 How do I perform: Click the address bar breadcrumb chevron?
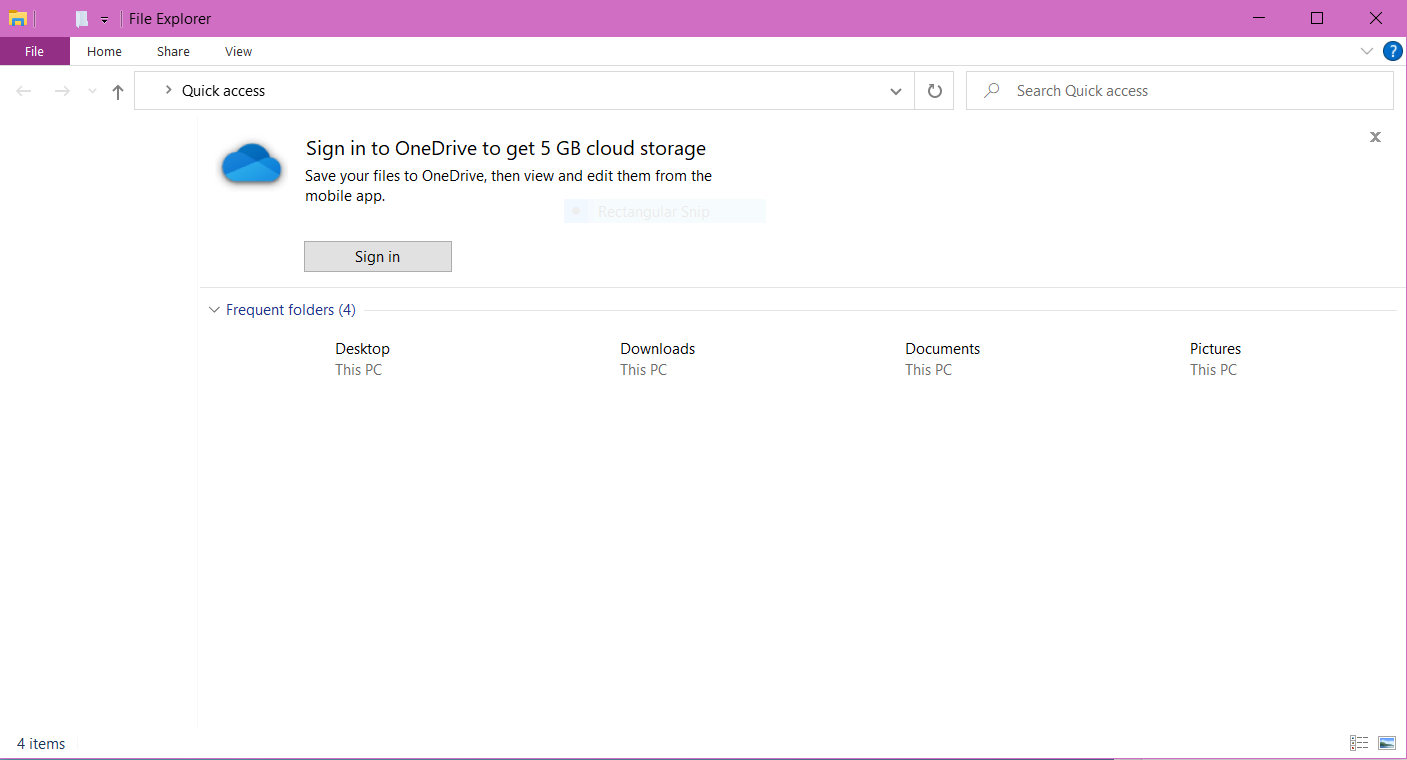coord(168,90)
